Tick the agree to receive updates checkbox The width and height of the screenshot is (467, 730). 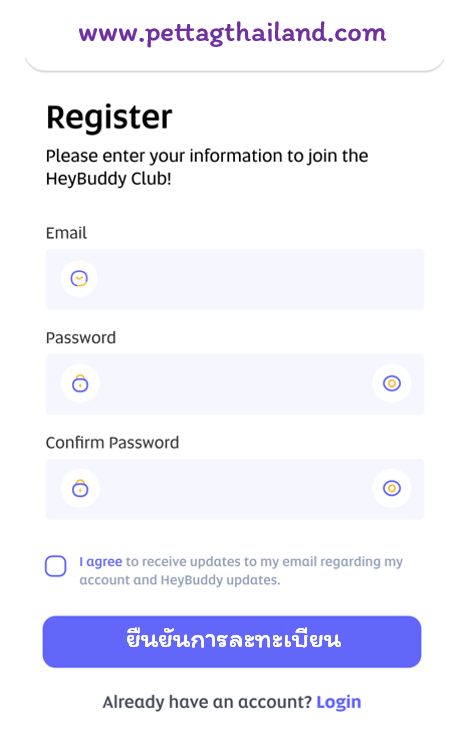point(55,566)
